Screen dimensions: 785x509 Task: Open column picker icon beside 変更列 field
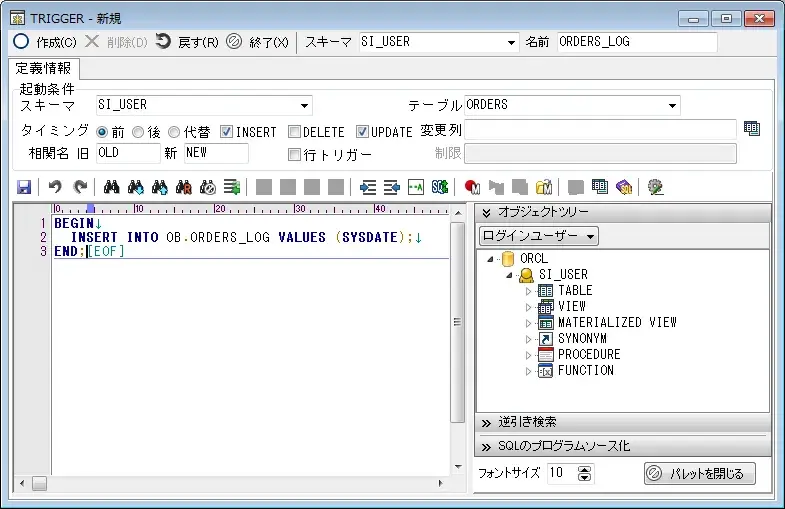(x=751, y=129)
